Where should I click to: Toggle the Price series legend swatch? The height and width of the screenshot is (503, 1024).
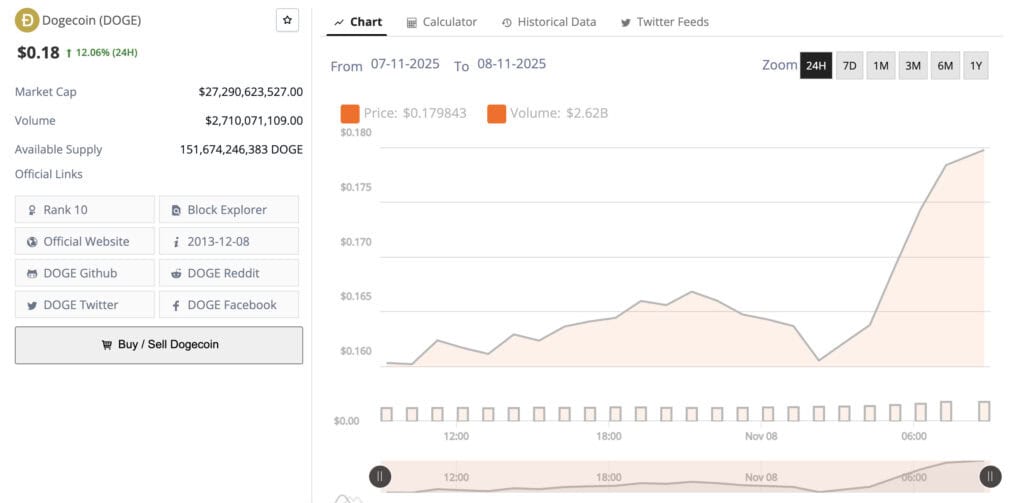(x=350, y=113)
